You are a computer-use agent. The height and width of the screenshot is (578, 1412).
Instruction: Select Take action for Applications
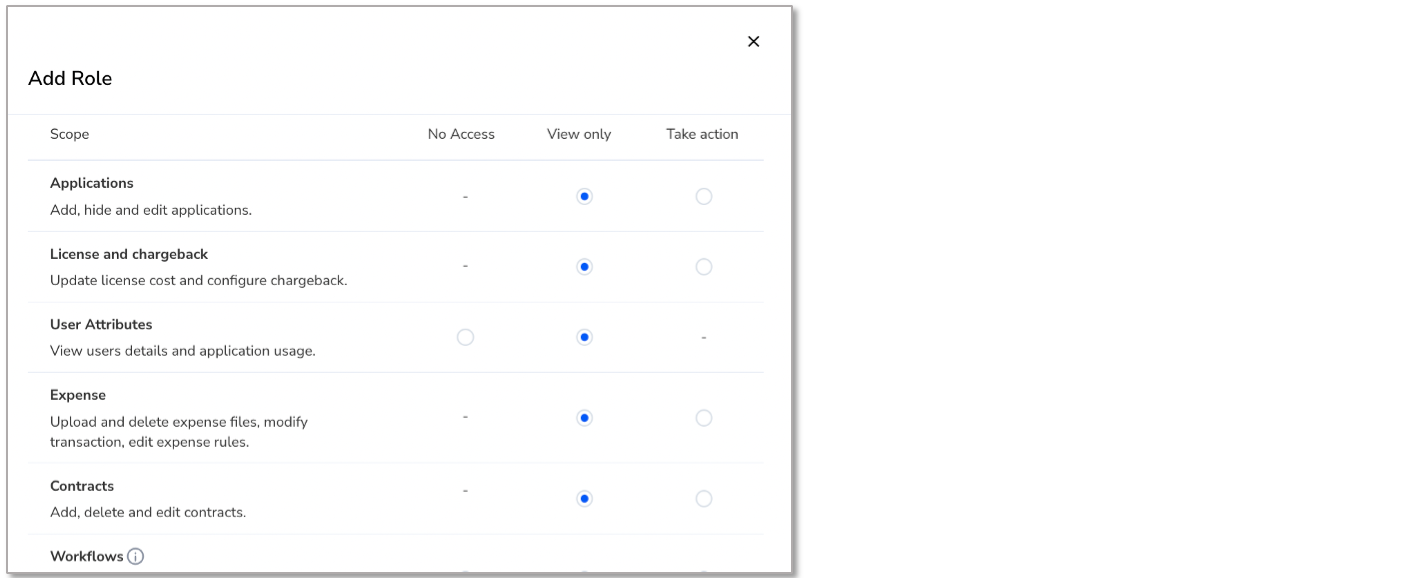tap(704, 197)
